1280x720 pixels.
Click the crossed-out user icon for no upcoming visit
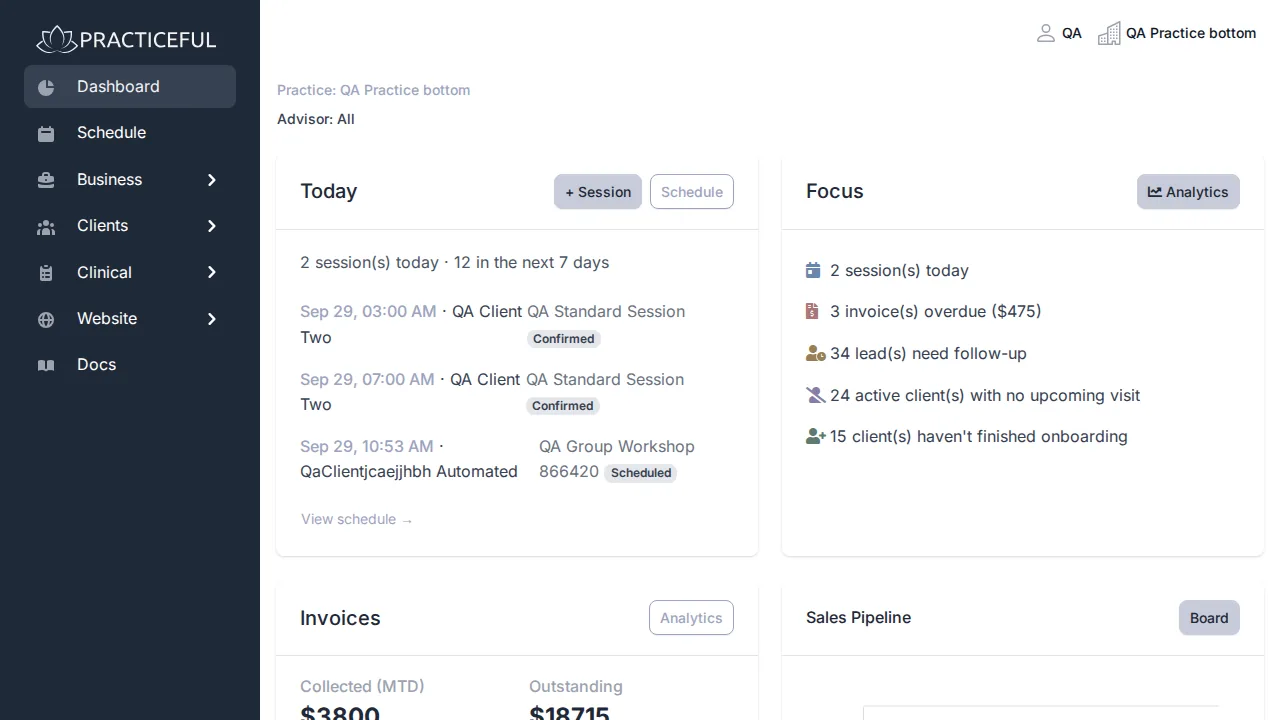pos(815,395)
